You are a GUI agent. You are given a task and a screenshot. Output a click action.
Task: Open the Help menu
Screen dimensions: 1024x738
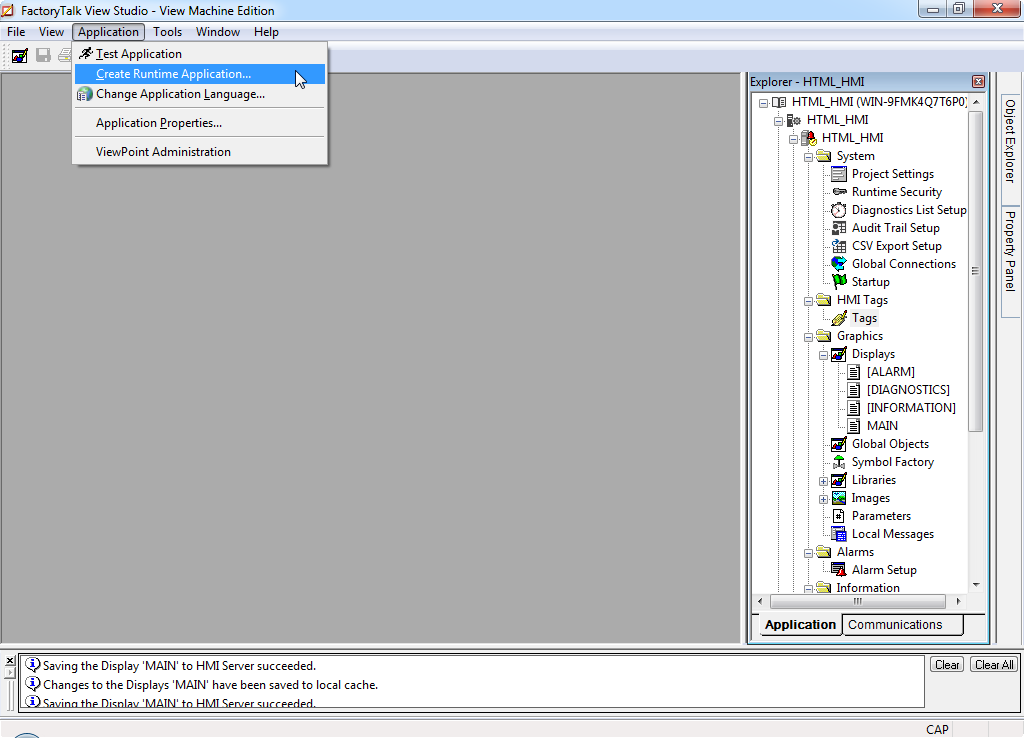tap(266, 31)
